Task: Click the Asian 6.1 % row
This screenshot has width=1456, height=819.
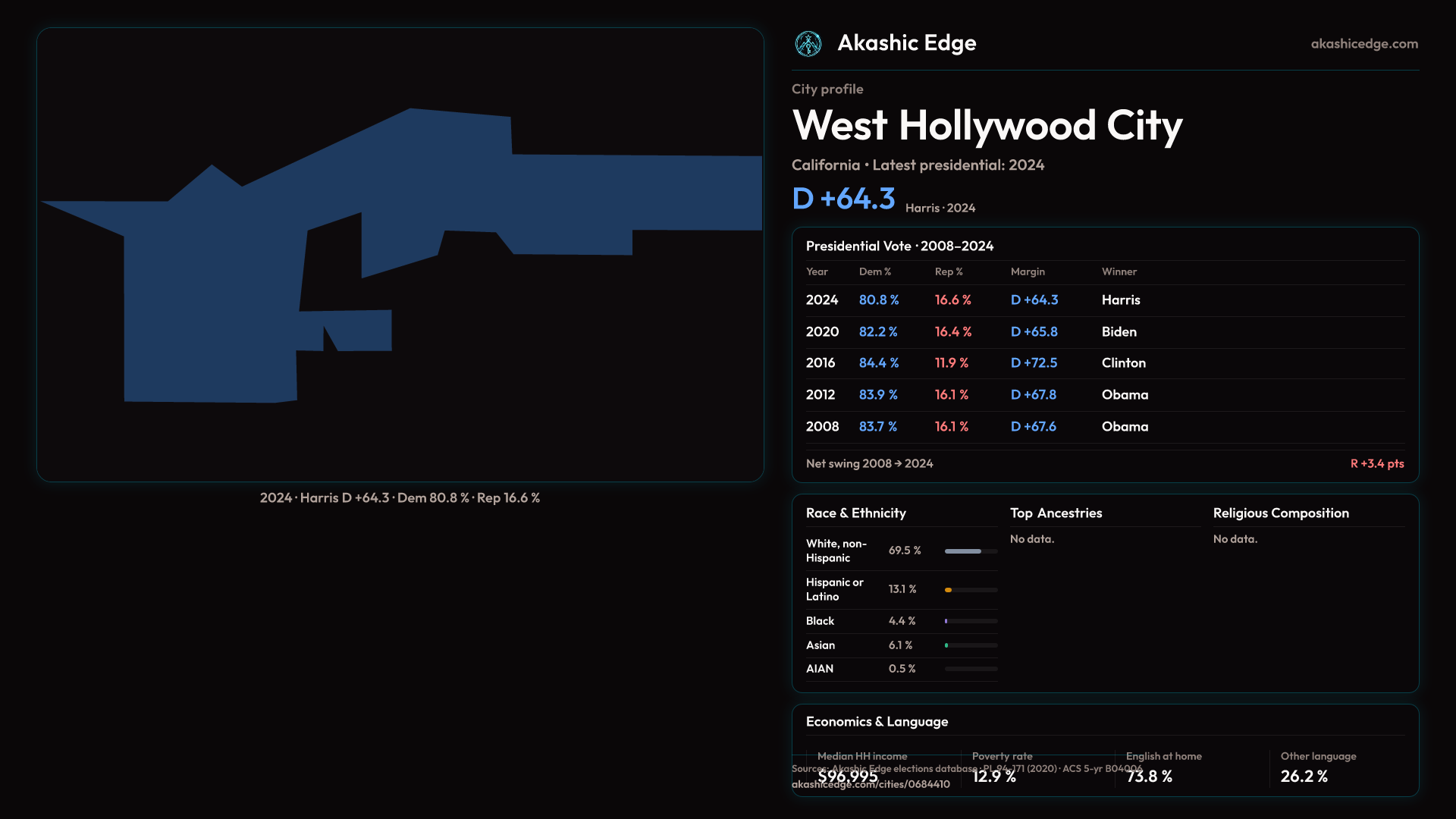Action: click(x=900, y=645)
